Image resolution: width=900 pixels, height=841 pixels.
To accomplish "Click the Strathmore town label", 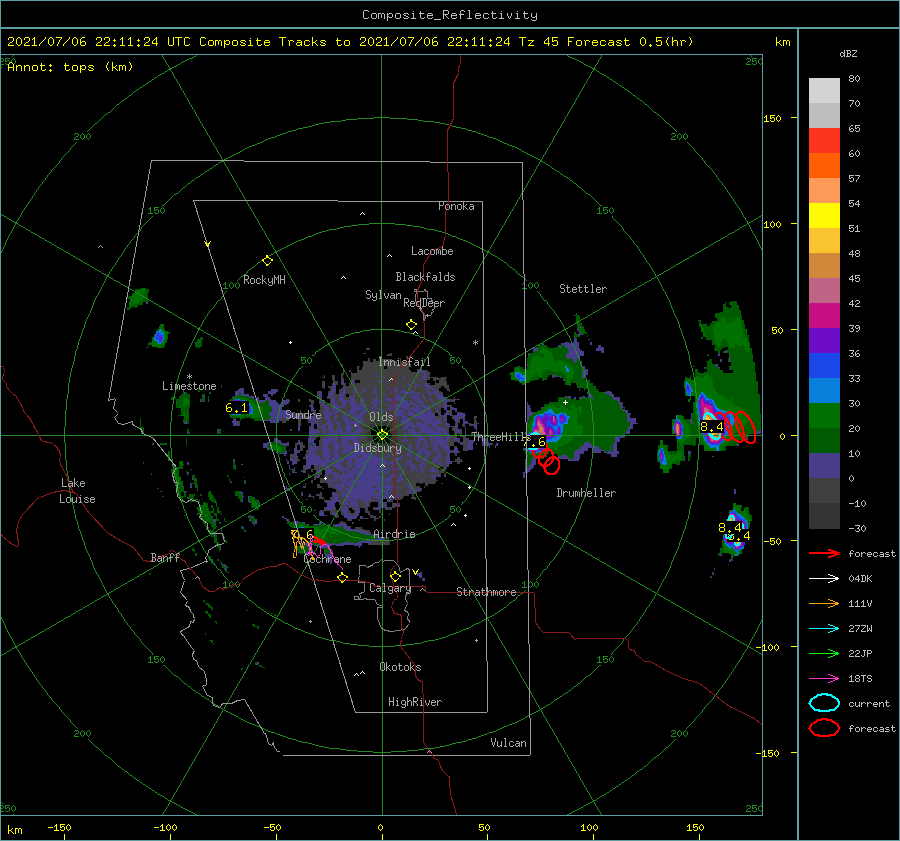I will click(x=486, y=592).
